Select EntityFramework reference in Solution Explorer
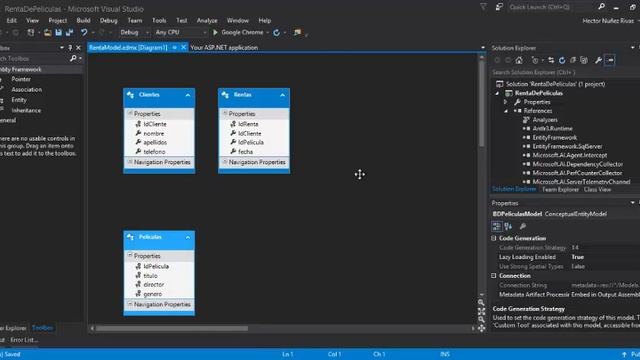Screen dimensions: 640x360 coord(555,138)
